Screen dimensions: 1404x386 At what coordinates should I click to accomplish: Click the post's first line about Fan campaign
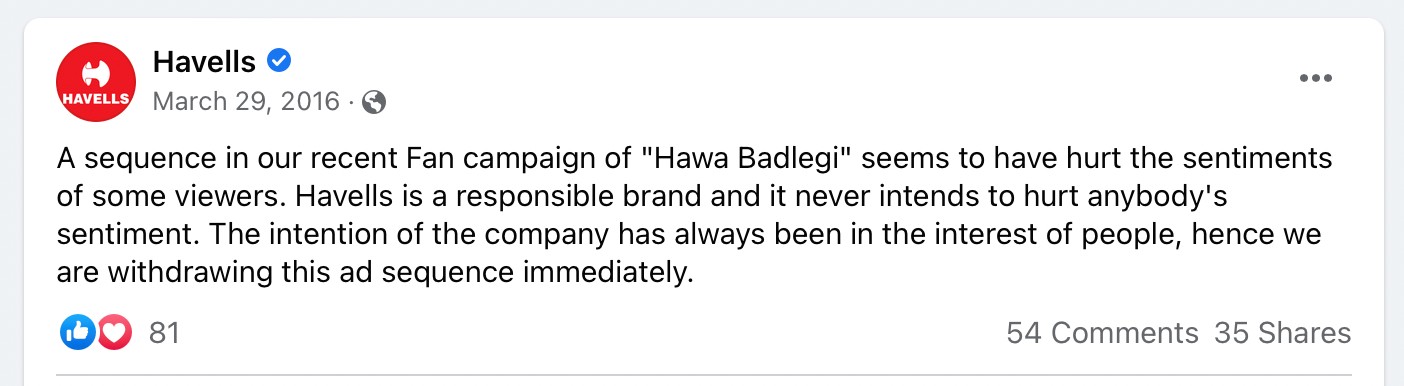click(x=695, y=159)
